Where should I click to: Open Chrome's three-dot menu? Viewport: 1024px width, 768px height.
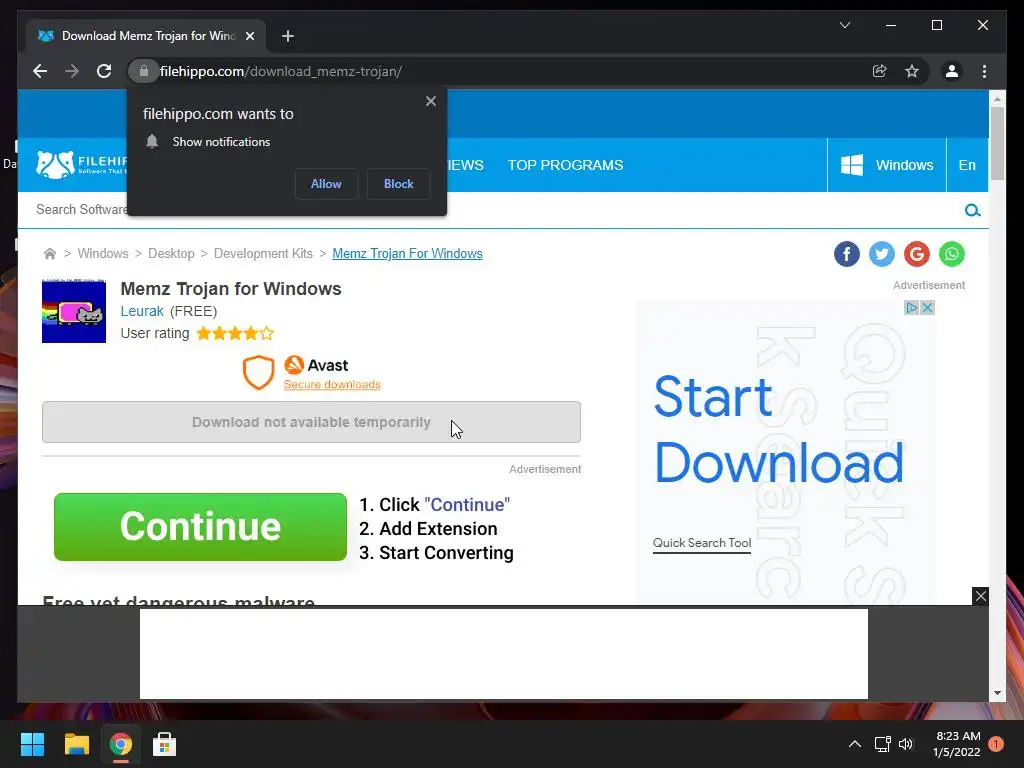coord(984,71)
